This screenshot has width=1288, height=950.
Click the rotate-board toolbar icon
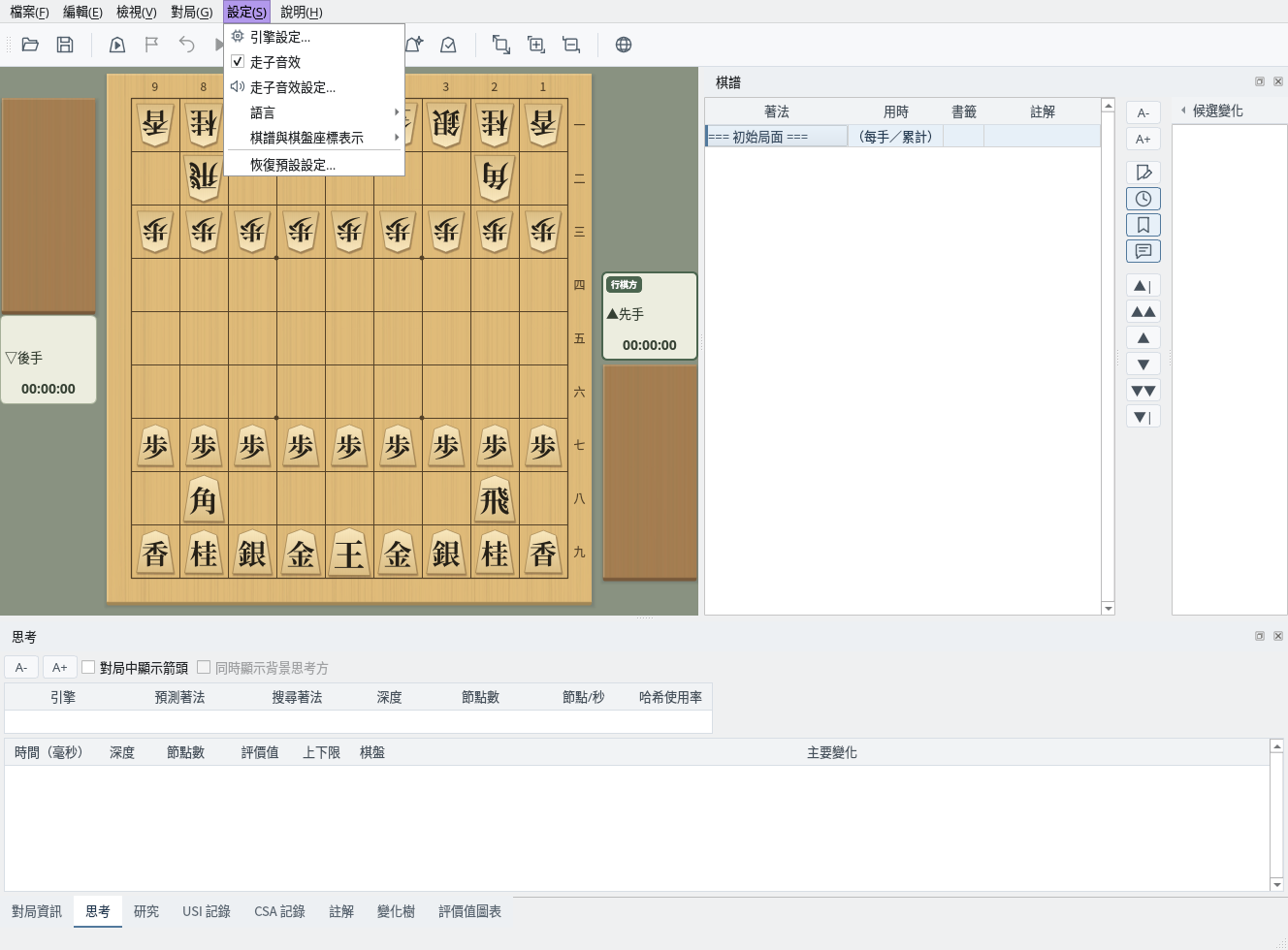click(x=500, y=45)
